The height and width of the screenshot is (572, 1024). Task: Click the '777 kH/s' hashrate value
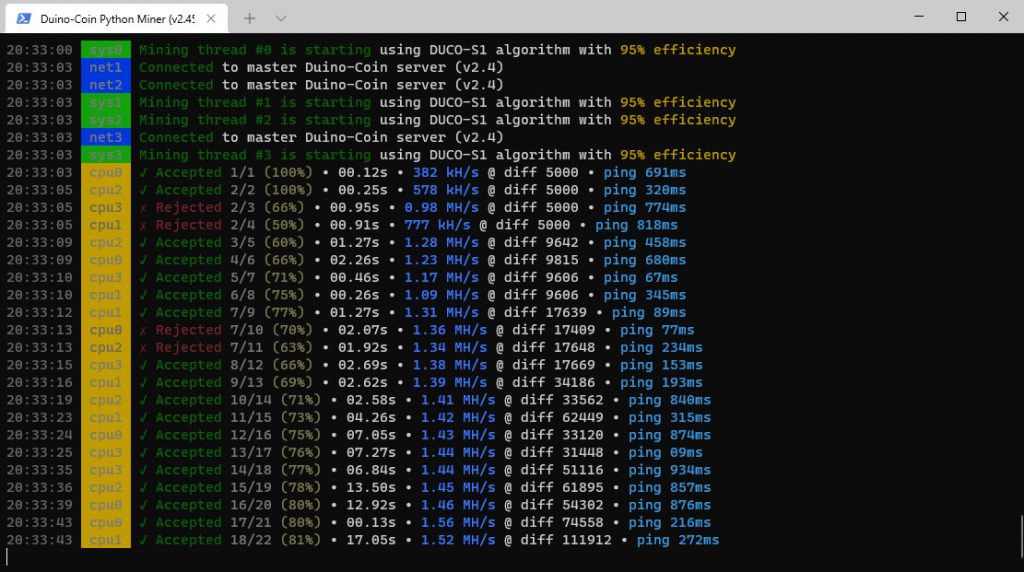(x=437, y=225)
